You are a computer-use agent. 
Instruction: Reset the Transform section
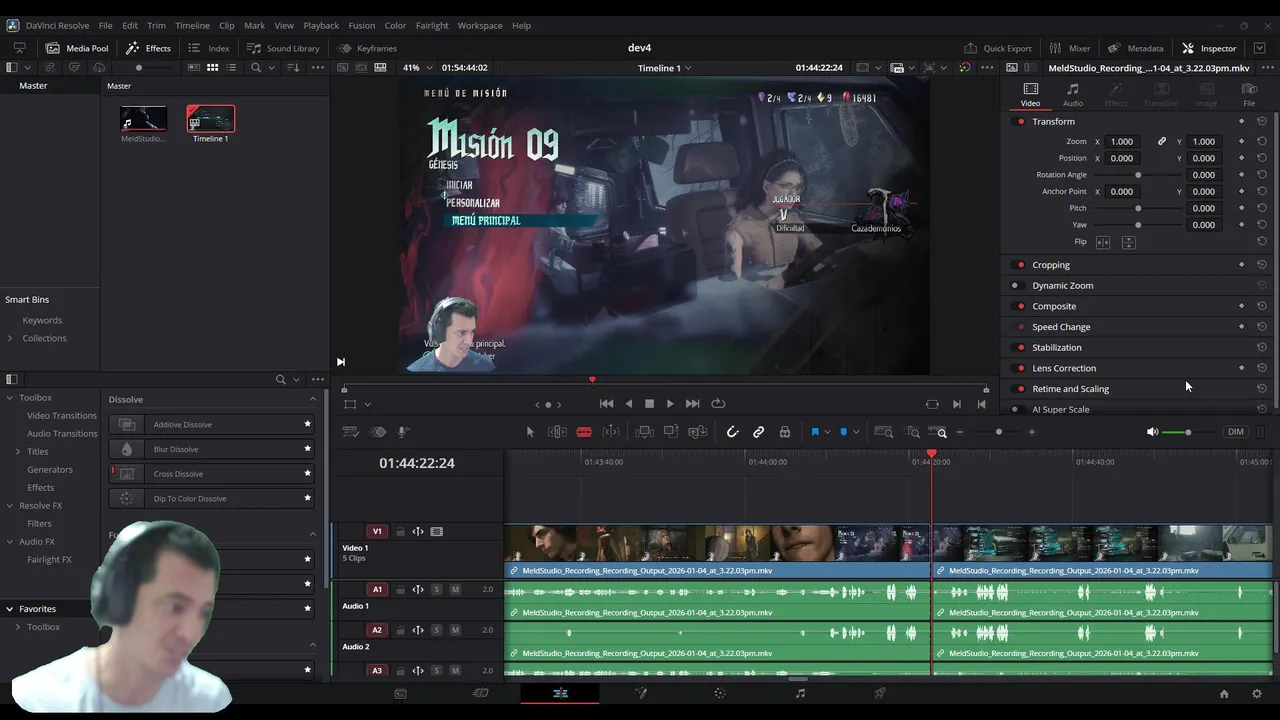1262,121
